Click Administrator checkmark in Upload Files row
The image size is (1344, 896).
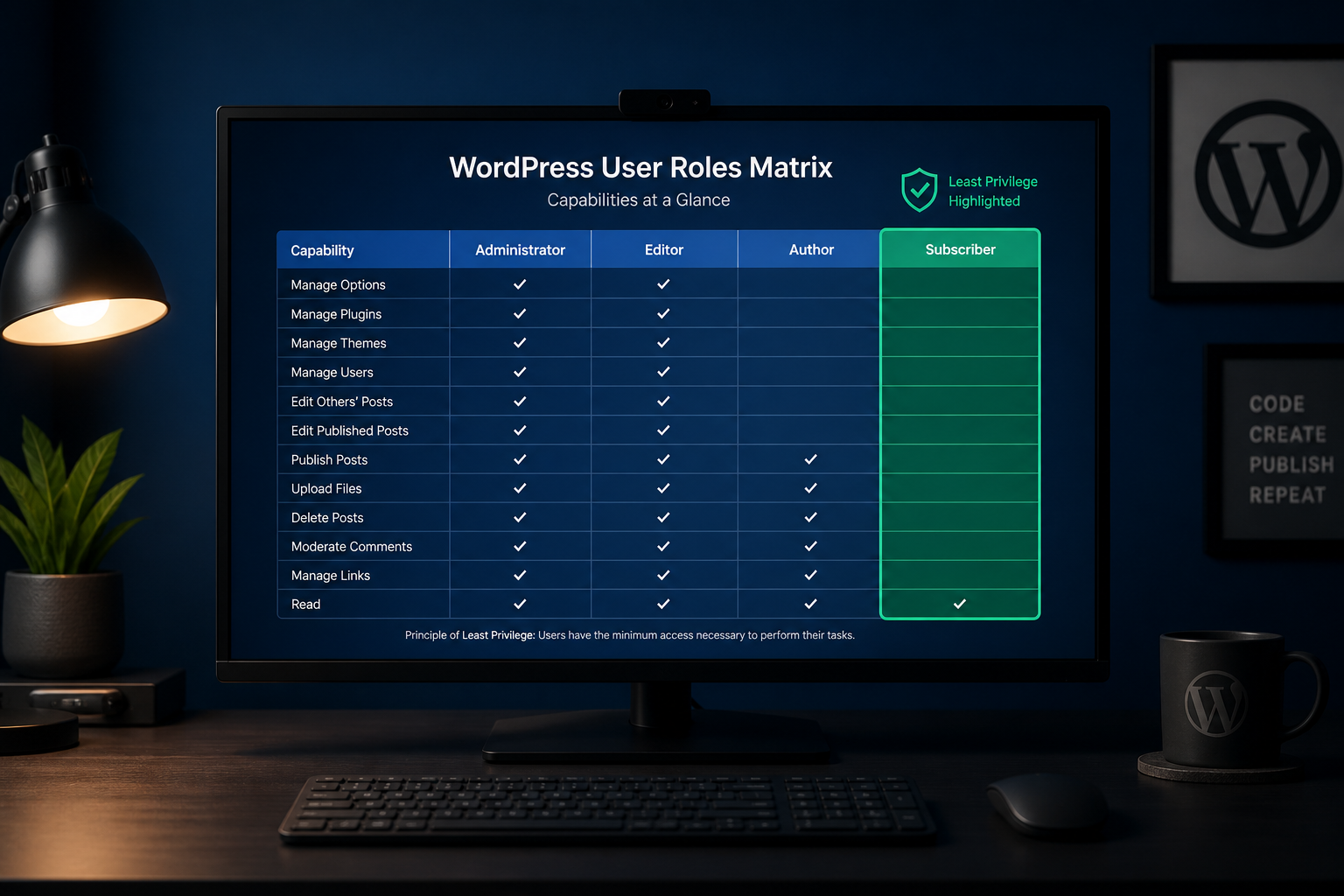(x=520, y=488)
